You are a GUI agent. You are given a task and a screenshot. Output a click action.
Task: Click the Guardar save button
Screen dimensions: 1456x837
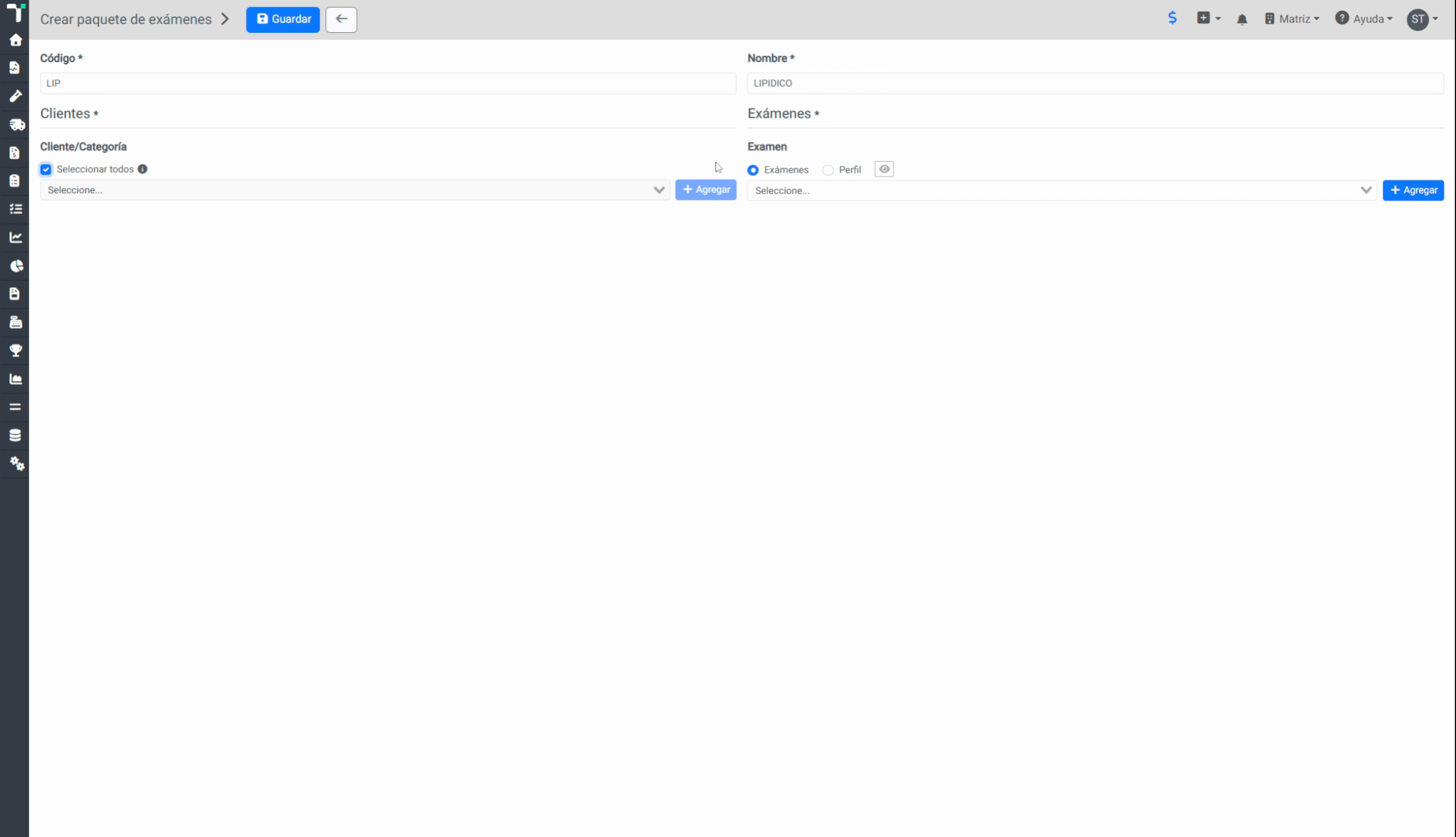(x=283, y=19)
